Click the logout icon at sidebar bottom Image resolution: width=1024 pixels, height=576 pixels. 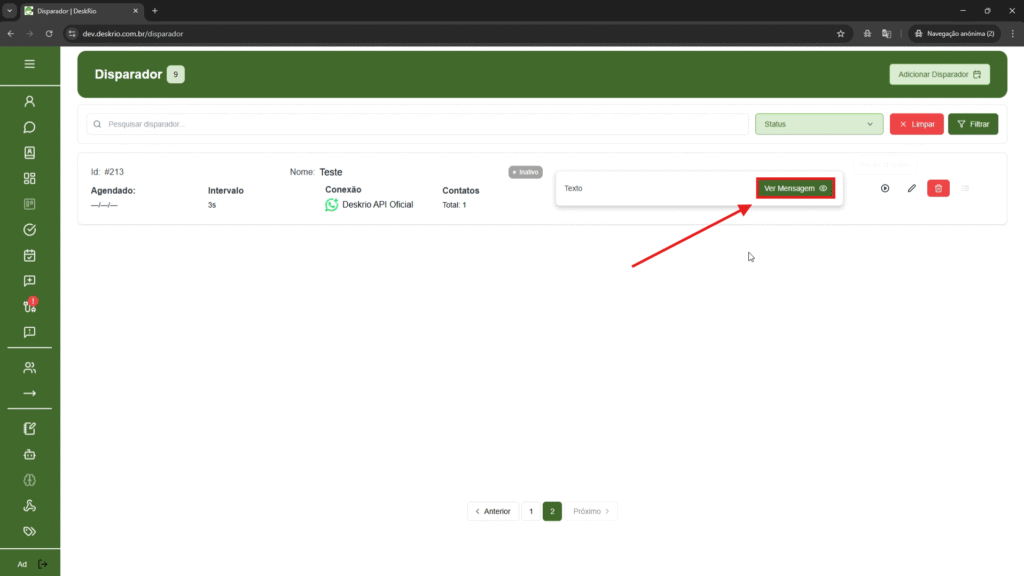pos(42,564)
